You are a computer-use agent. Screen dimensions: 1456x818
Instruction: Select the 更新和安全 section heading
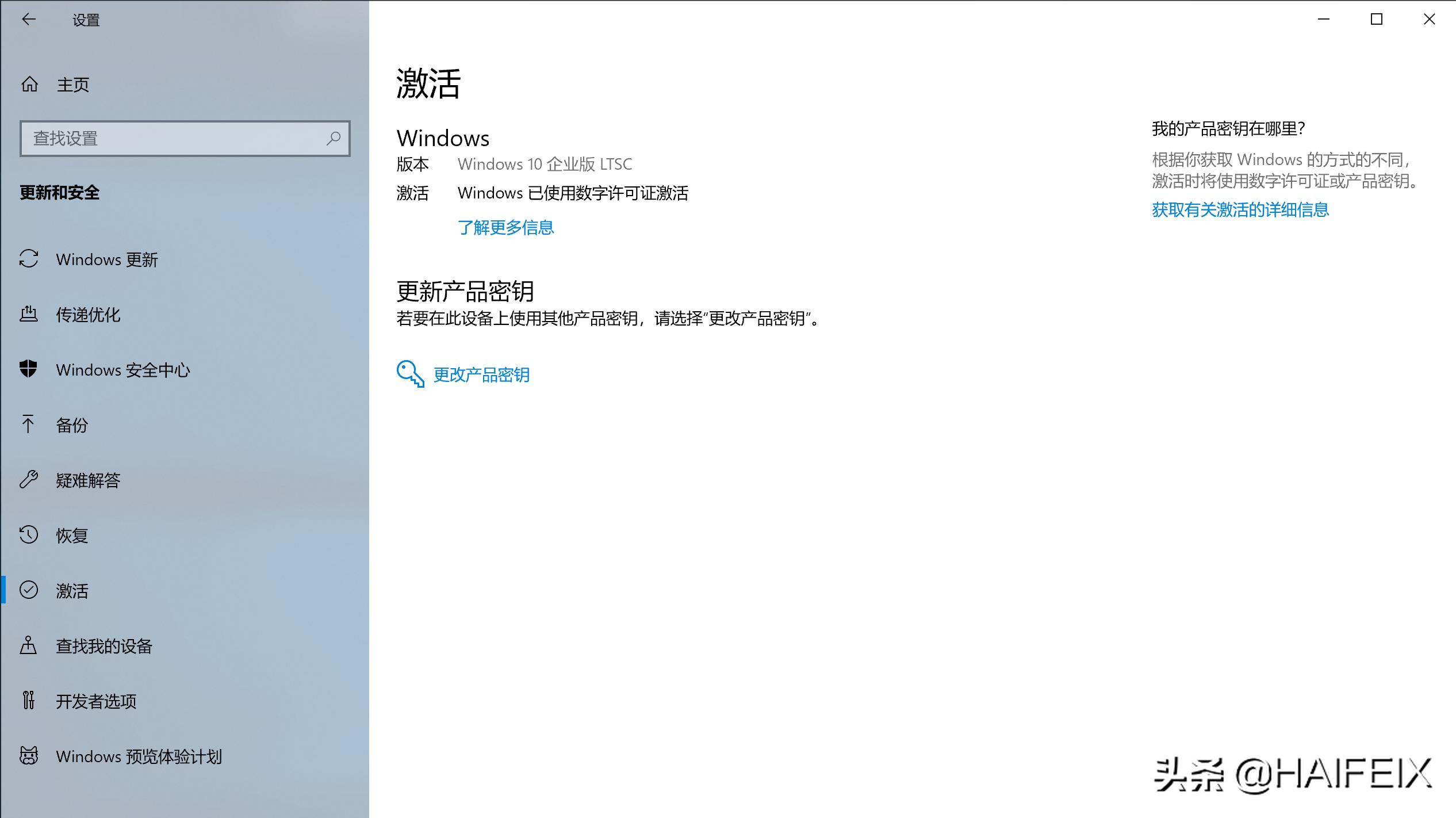tap(59, 193)
